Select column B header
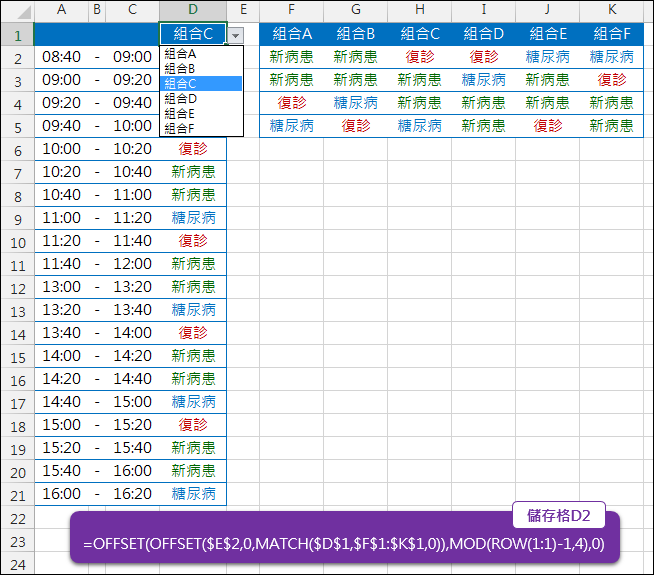654x575 pixels. pyautogui.click(x=97, y=10)
